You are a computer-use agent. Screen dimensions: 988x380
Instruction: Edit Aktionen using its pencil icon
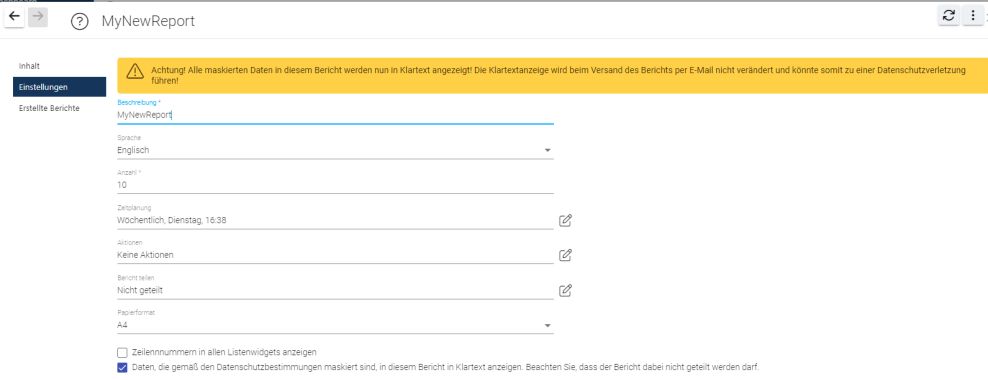(566, 255)
